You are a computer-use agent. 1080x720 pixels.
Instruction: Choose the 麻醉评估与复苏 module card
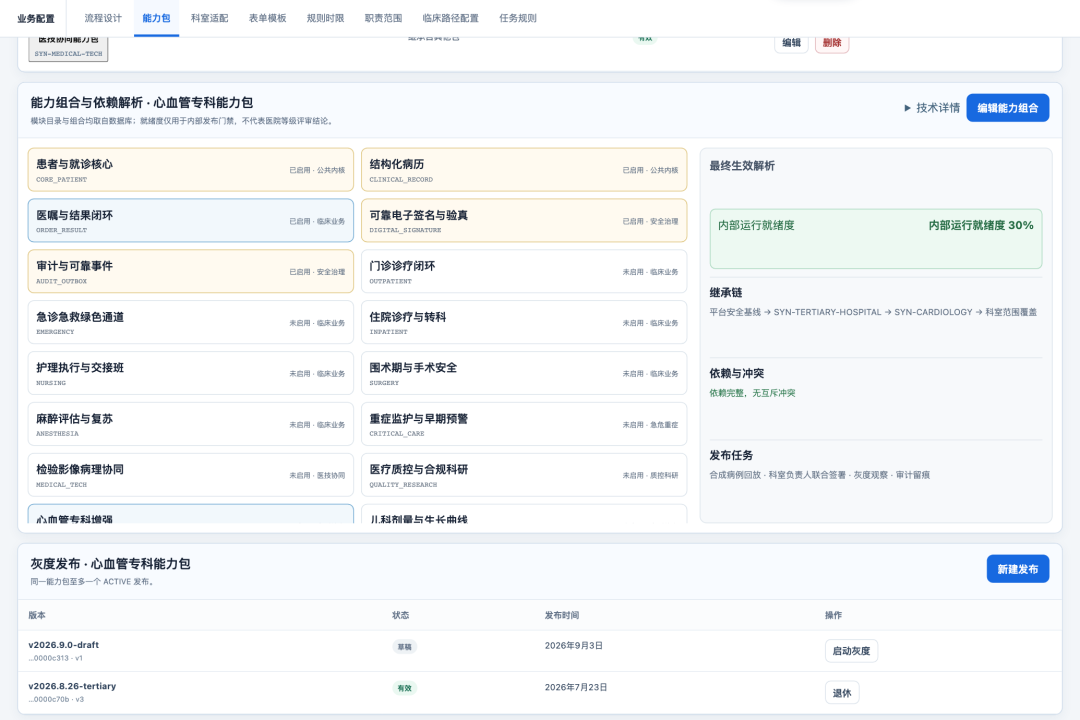click(191, 424)
